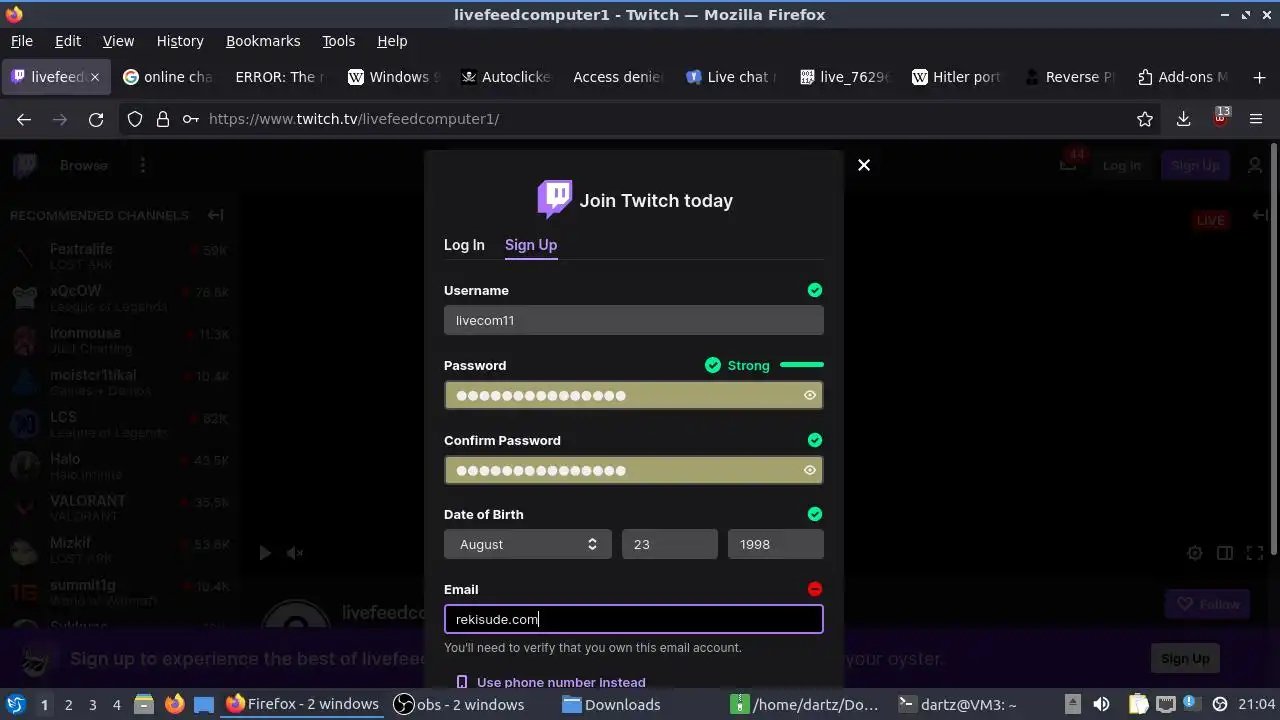
Task: Click the dimmed Sign Up banner button
Action: coord(1185,658)
